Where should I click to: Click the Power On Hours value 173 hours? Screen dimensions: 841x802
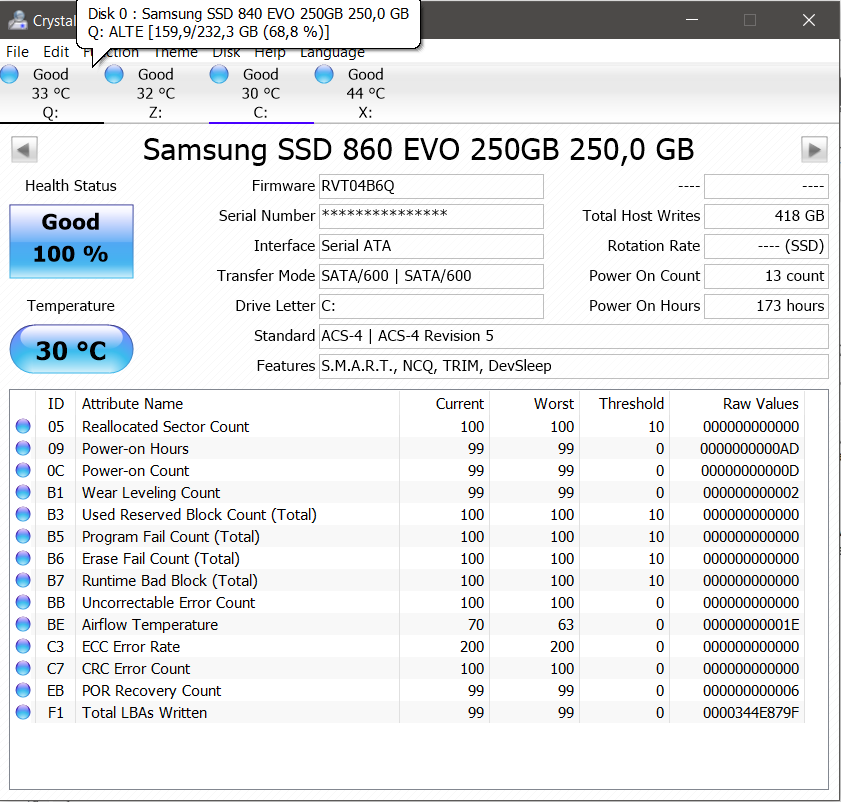point(766,306)
